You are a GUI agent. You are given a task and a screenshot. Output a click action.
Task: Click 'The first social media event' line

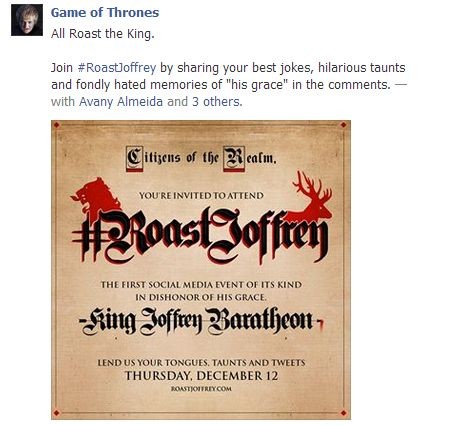coord(201,285)
